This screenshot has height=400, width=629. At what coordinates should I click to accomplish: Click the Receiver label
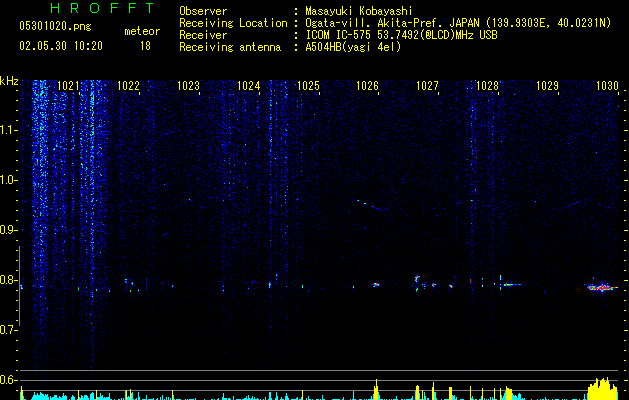click(203, 35)
